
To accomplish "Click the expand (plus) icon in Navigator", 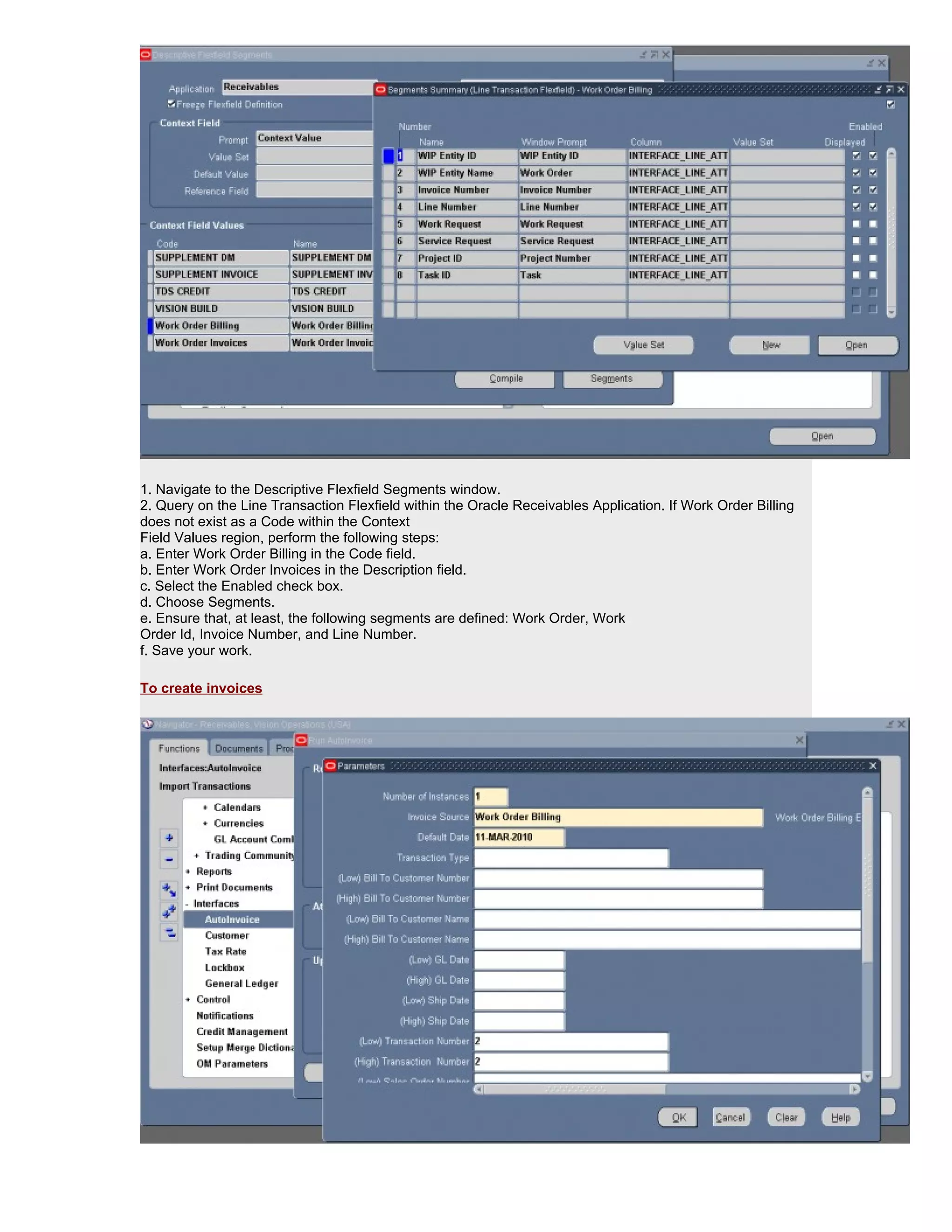I will (169, 838).
